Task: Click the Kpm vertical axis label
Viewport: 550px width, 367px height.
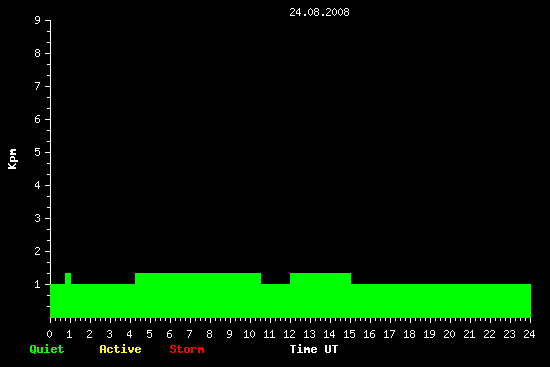Action: pyautogui.click(x=13, y=159)
